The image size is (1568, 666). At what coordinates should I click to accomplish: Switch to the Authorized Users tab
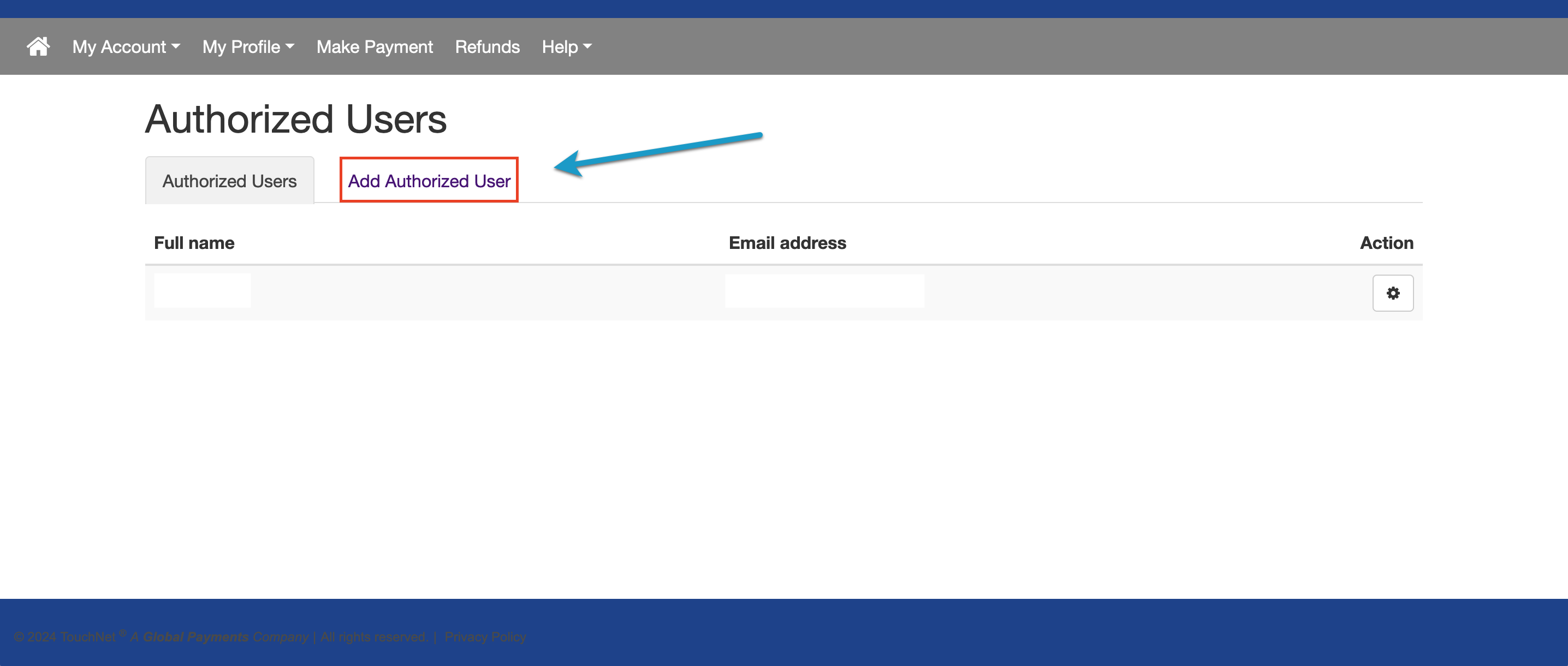coord(229,181)
